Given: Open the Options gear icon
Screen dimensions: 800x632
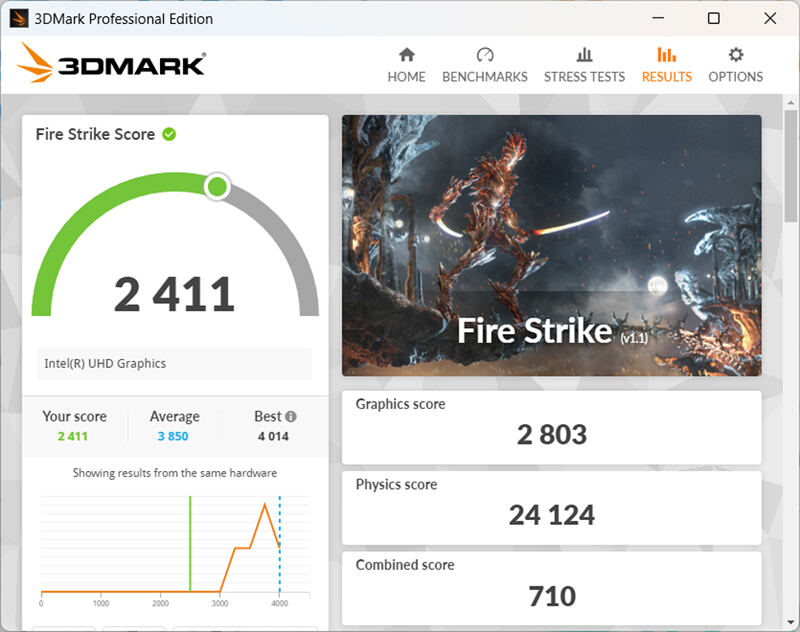Looking at the screenshot, I should (736, 55).
